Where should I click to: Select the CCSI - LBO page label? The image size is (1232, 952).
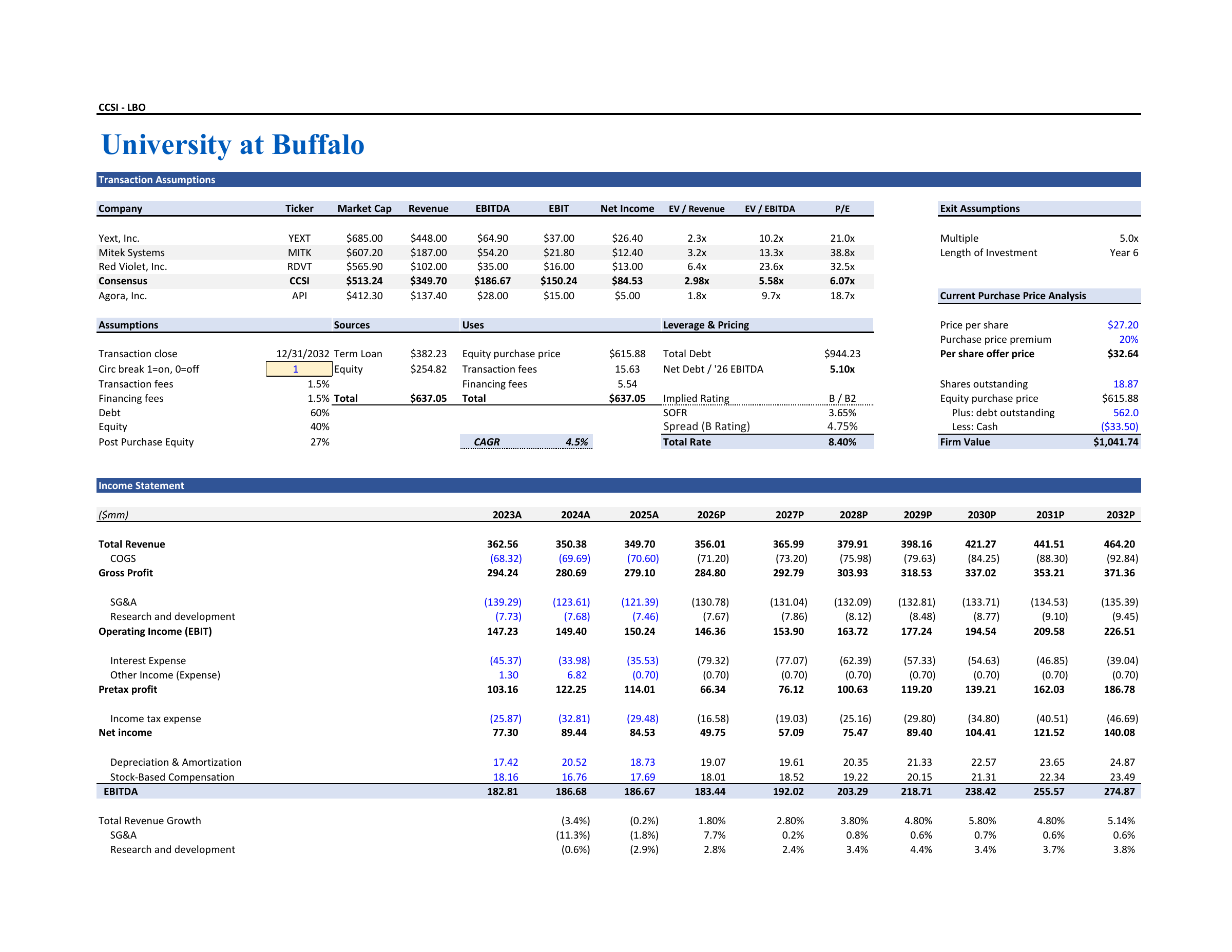[x=122, y=107]
